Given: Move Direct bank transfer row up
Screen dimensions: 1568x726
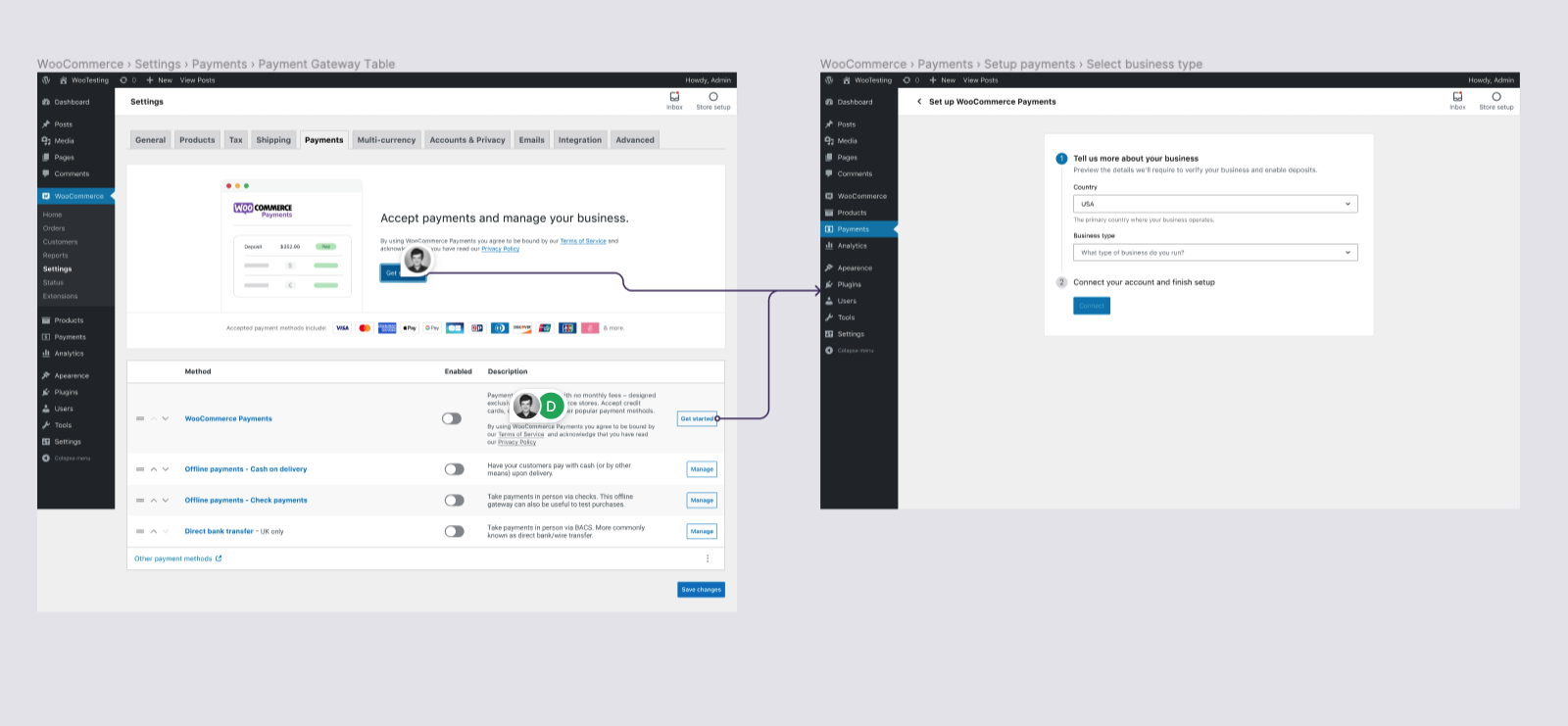Looking at the screenshot, I should [x=154, y=532].
